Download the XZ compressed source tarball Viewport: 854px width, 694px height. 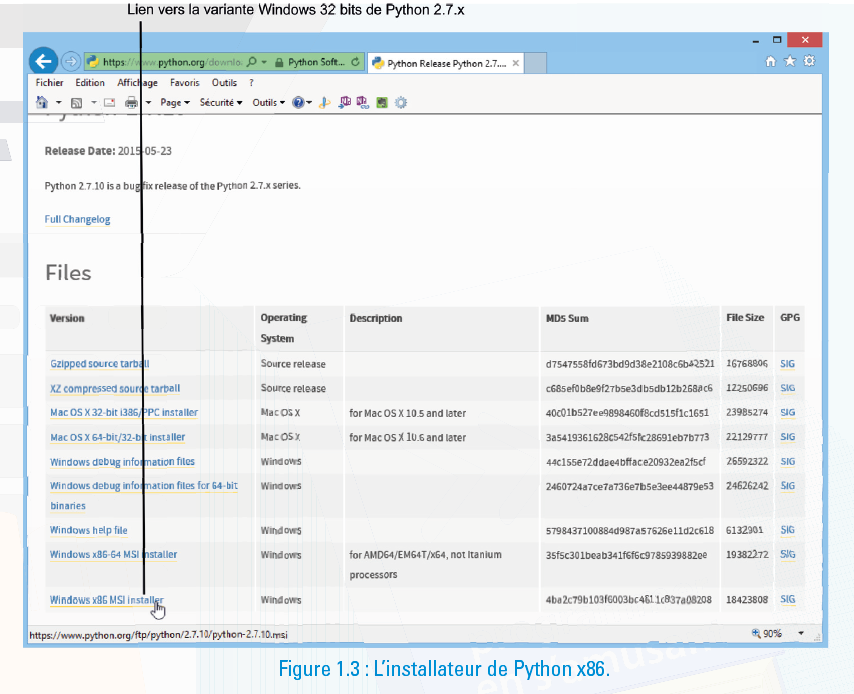[x=115, y=388]
